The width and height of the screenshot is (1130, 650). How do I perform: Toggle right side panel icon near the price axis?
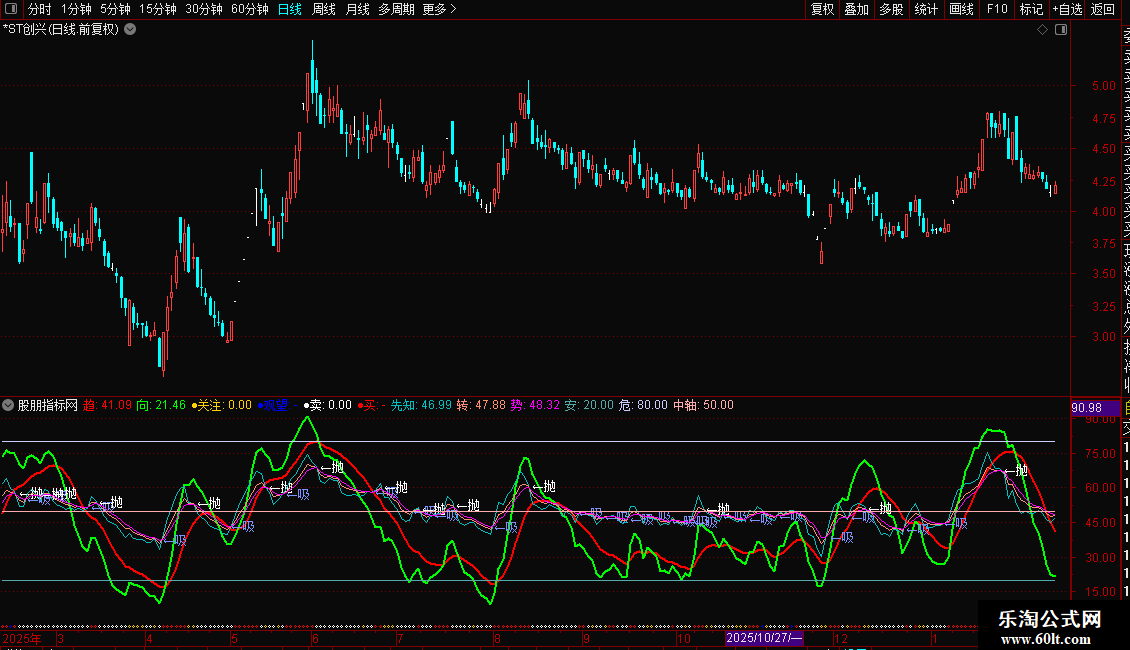click(x=1061, y=29)
